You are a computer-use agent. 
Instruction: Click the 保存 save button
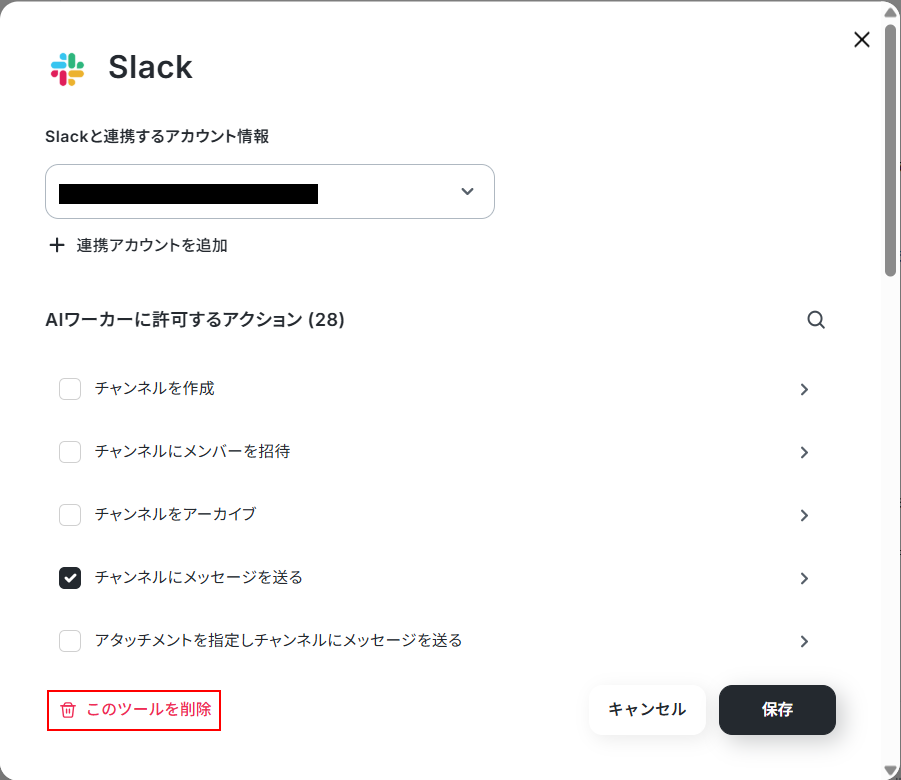coord(777,710)
